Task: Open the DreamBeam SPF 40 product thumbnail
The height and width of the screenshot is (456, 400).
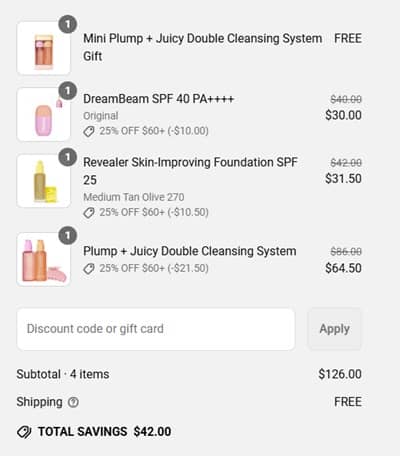Action: click(44, 114)
